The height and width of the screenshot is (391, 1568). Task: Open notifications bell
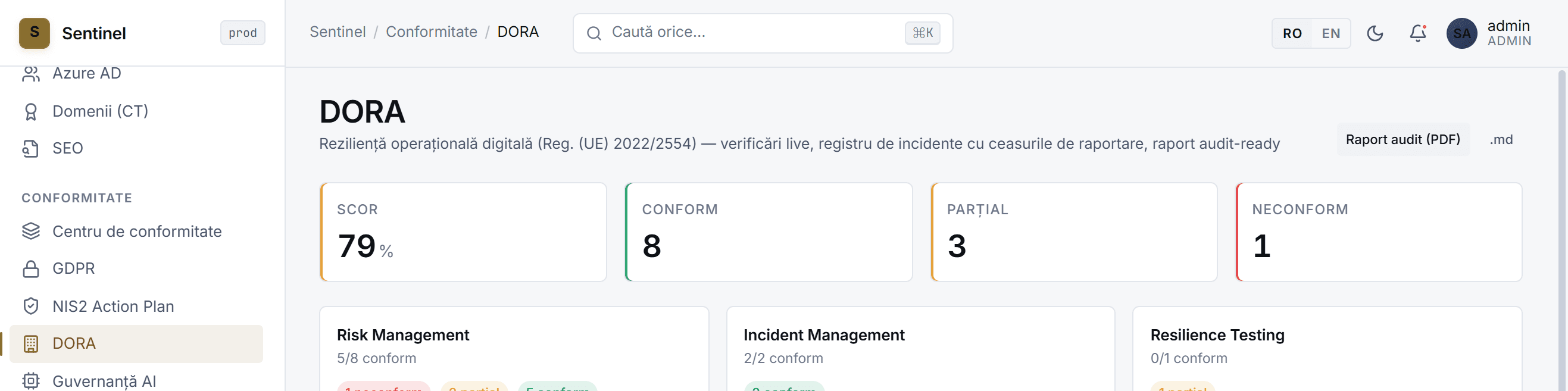(x=1418, y=33)
